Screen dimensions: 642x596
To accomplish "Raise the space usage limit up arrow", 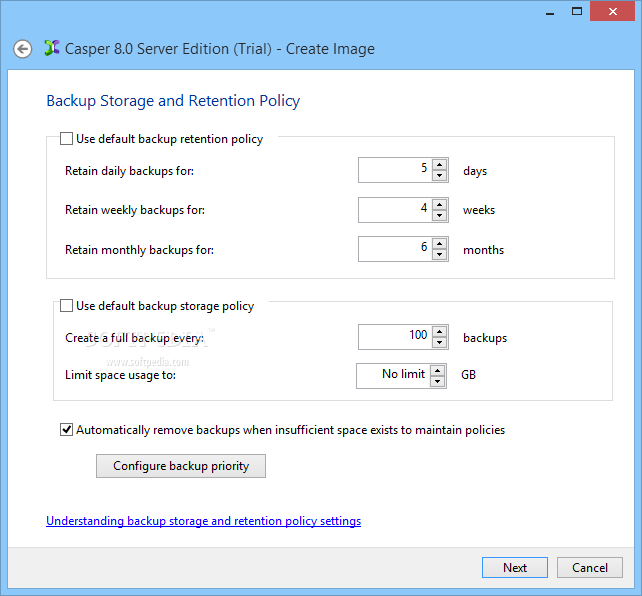I will (438, 371).
